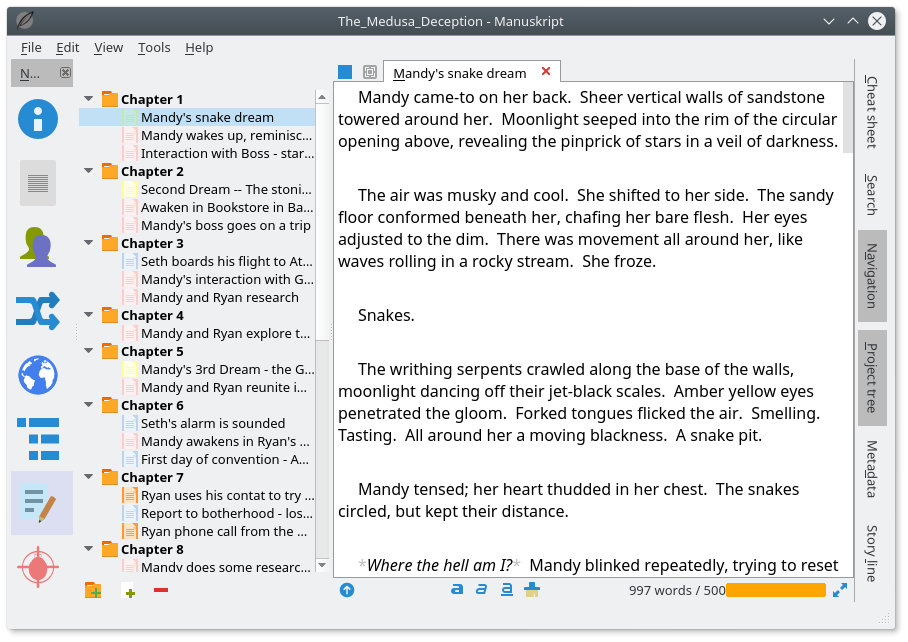Open the Debug target icon in sidebar
908x642 pixels.
[38, 567]
